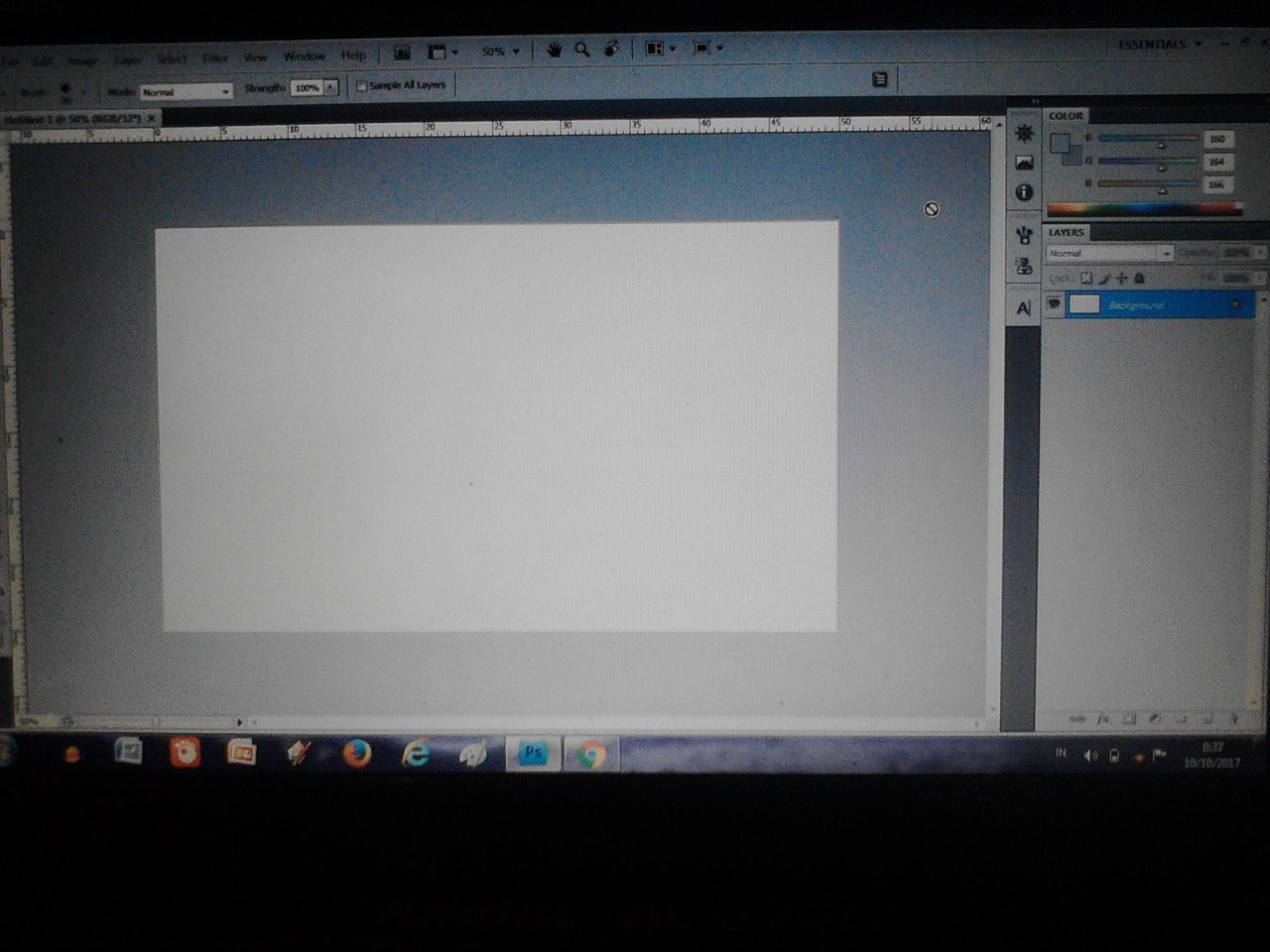1270x952 pixels.
Task: Open the Help menu
Action: [x=353, y=56]
